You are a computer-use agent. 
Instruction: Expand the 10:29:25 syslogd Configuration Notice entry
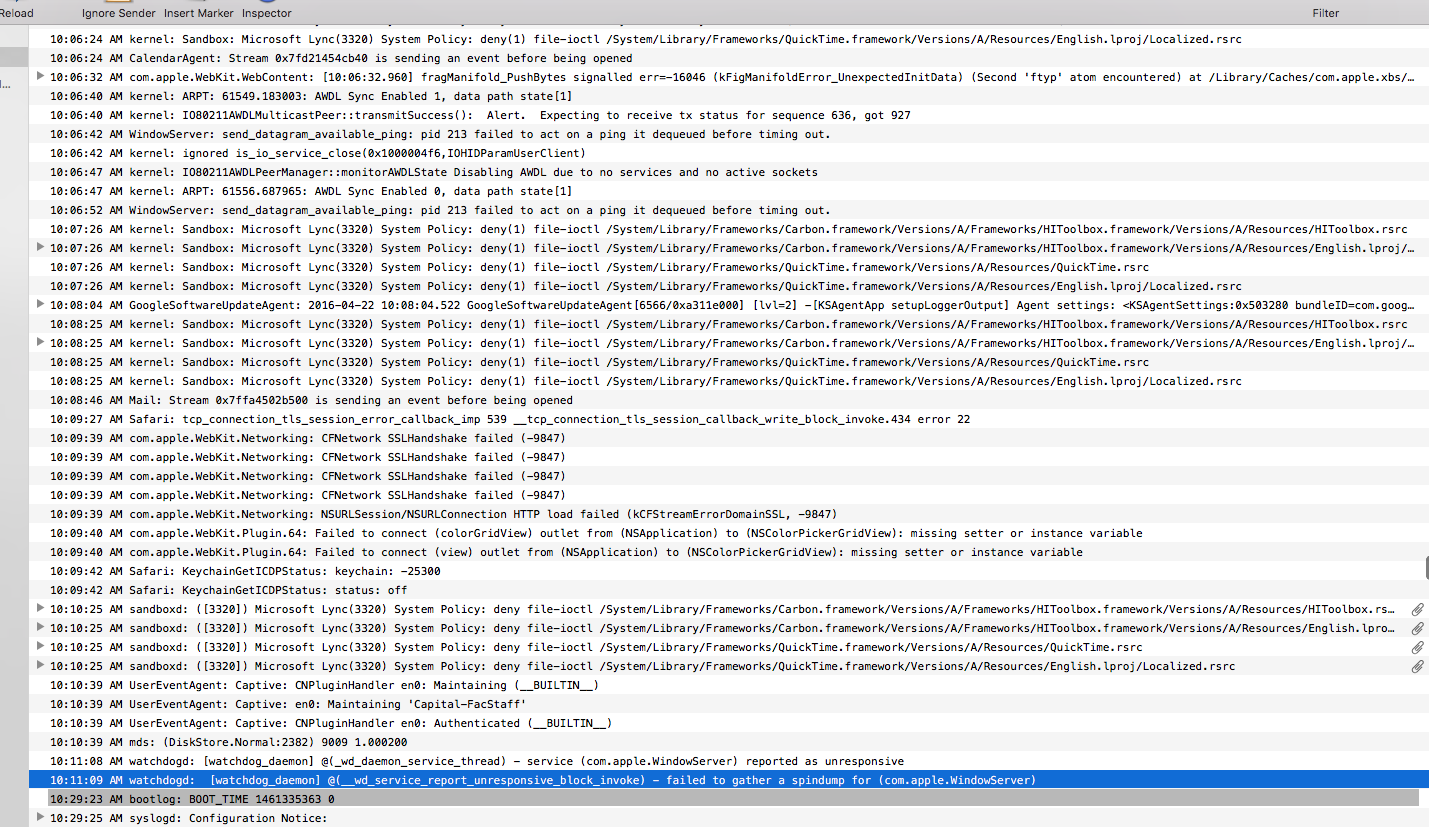(x=40, y=817)
